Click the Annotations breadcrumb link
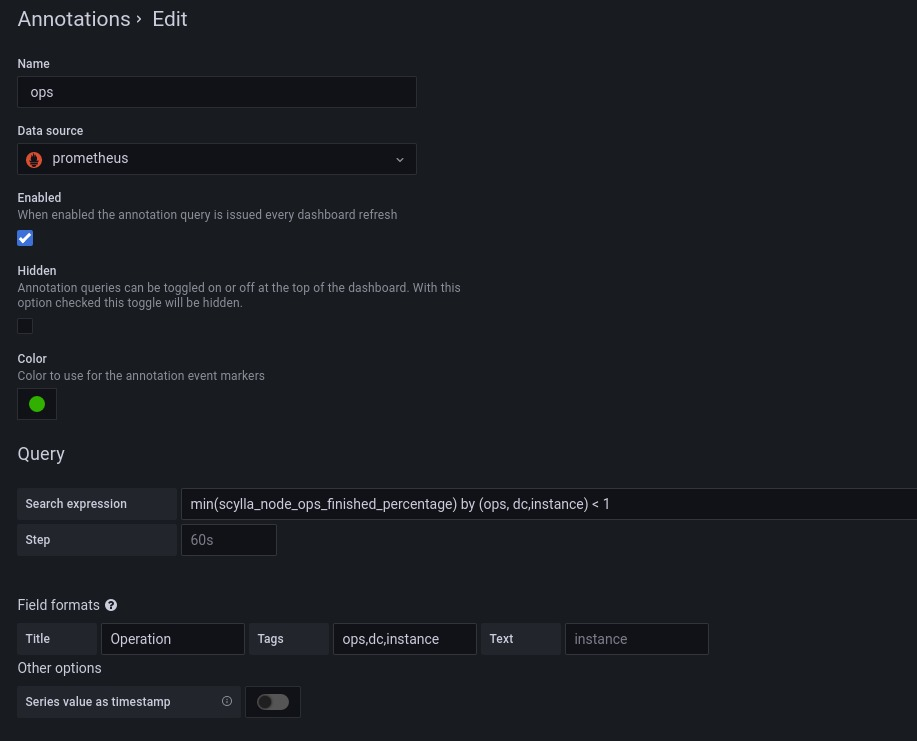Screen dimensions: 917x741 74,19
